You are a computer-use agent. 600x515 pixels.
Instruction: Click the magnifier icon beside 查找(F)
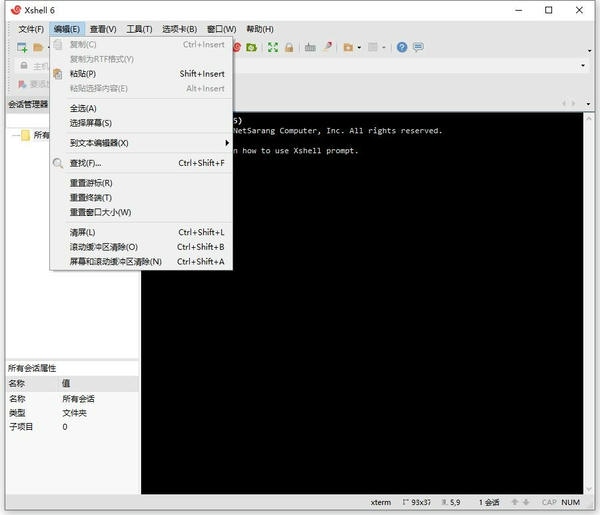tap(57, 163)
